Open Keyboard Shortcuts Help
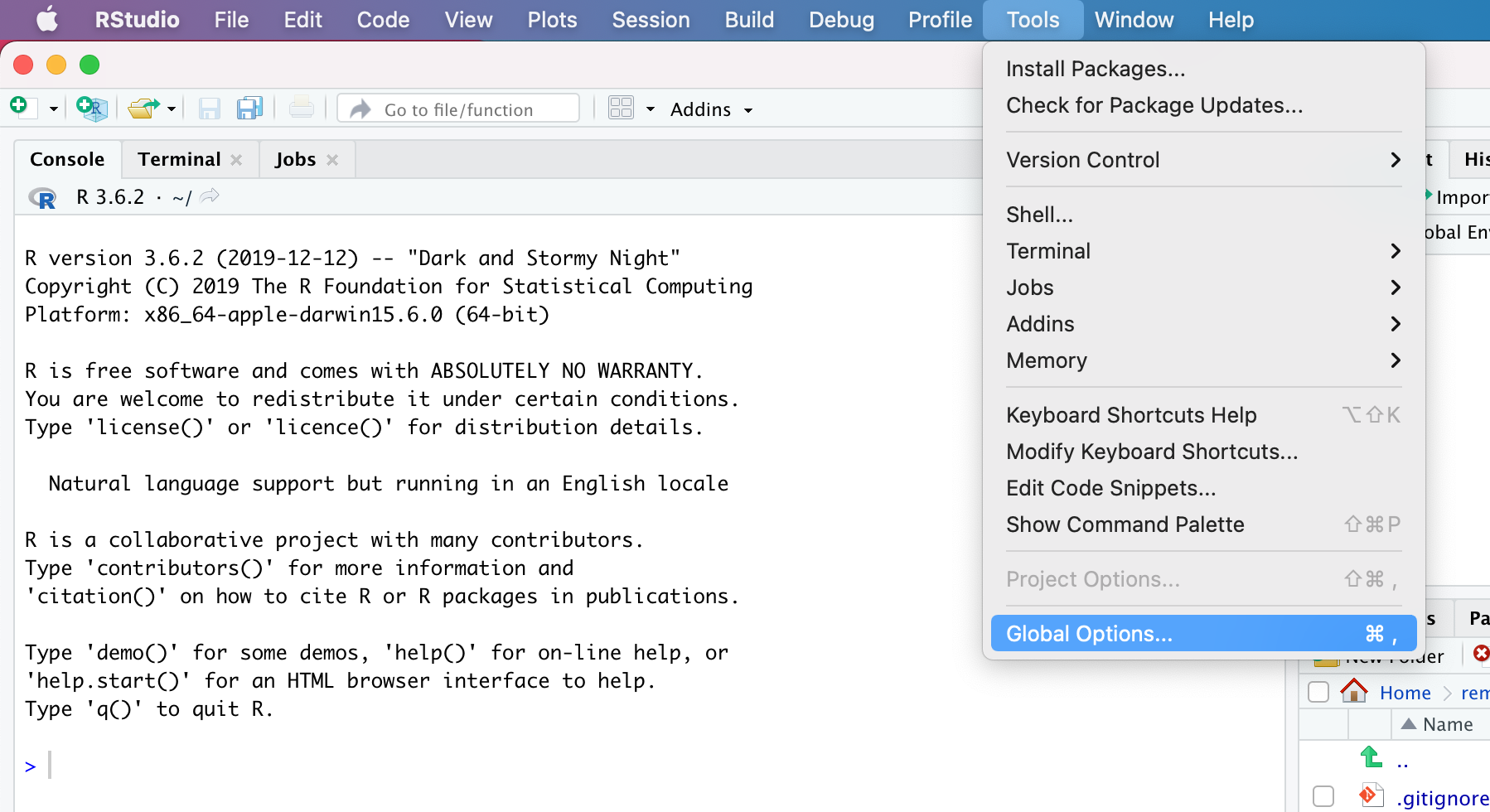1490x812 pixels. tap(1203, 415)
